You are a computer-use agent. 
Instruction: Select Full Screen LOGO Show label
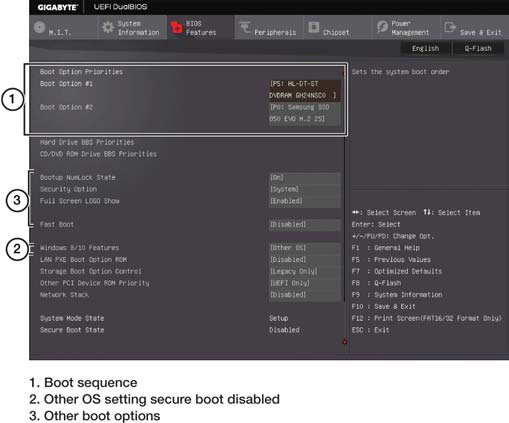(80, 201)
